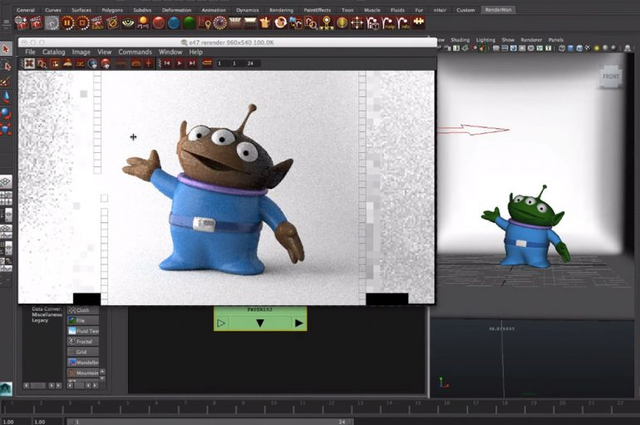Click the range slider handle labeled 1
This screenshot has width=640, height=425.
pyautogui.click(x=76, y=421)
